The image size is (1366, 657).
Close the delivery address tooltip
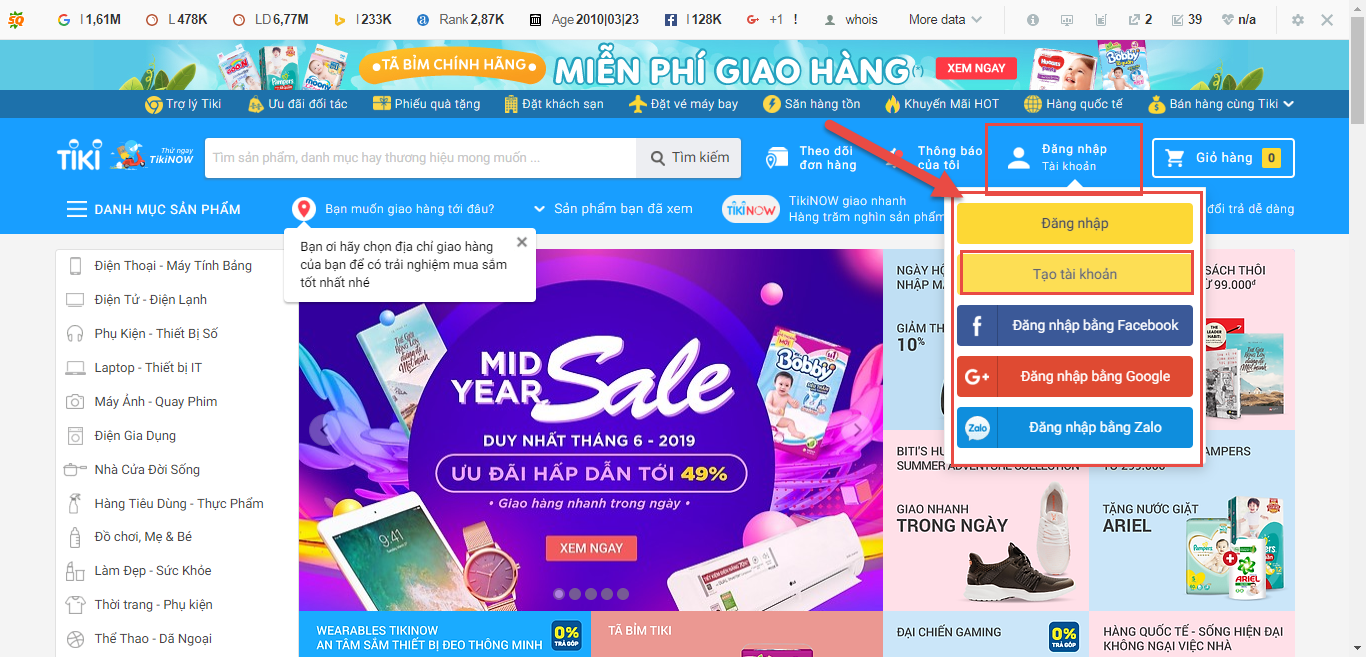[x=521, y=242]
